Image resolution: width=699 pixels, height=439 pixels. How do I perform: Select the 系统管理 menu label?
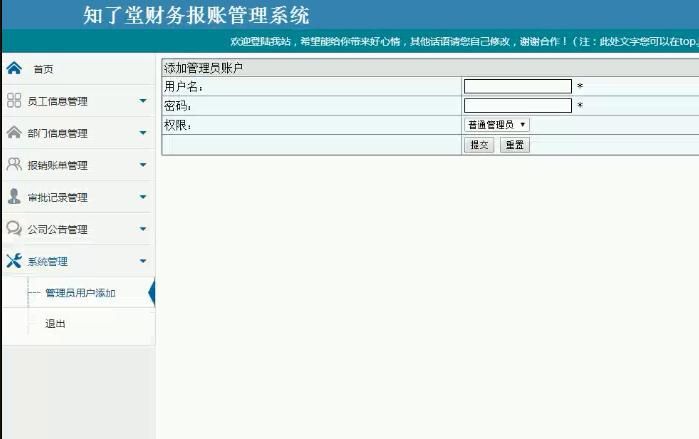point(48,262)
